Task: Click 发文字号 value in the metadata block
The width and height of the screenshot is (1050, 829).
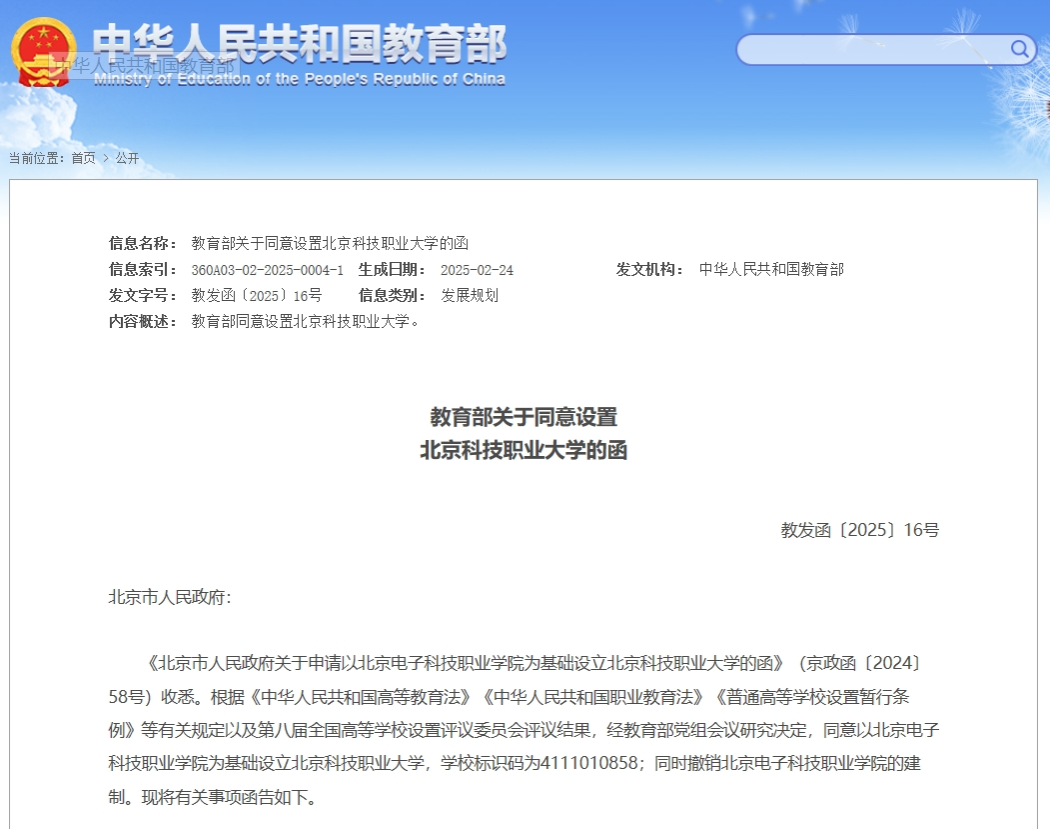Action: click(x=256, y=296)
